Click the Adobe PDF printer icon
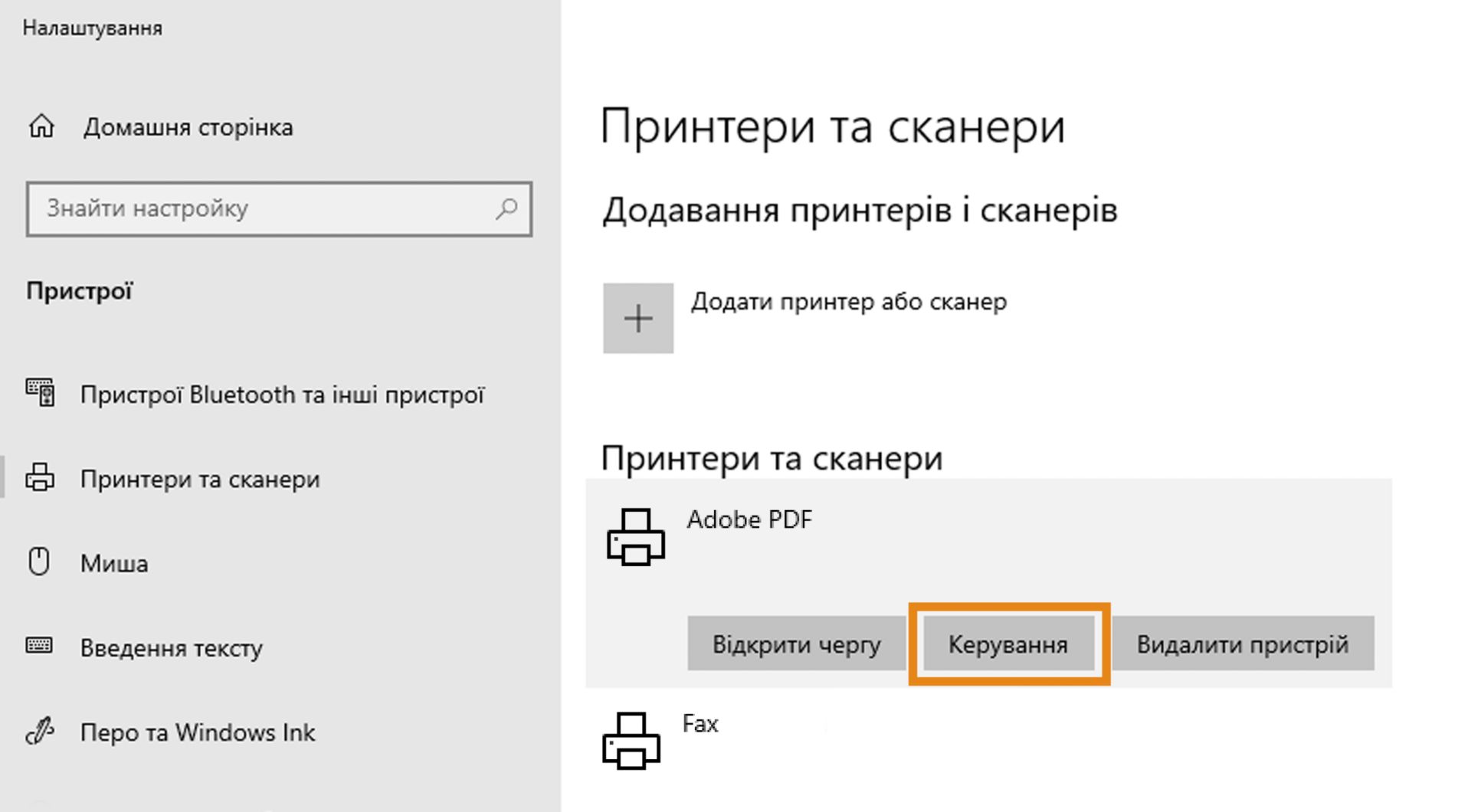1471x812 pixels. (x=636, y=536)
